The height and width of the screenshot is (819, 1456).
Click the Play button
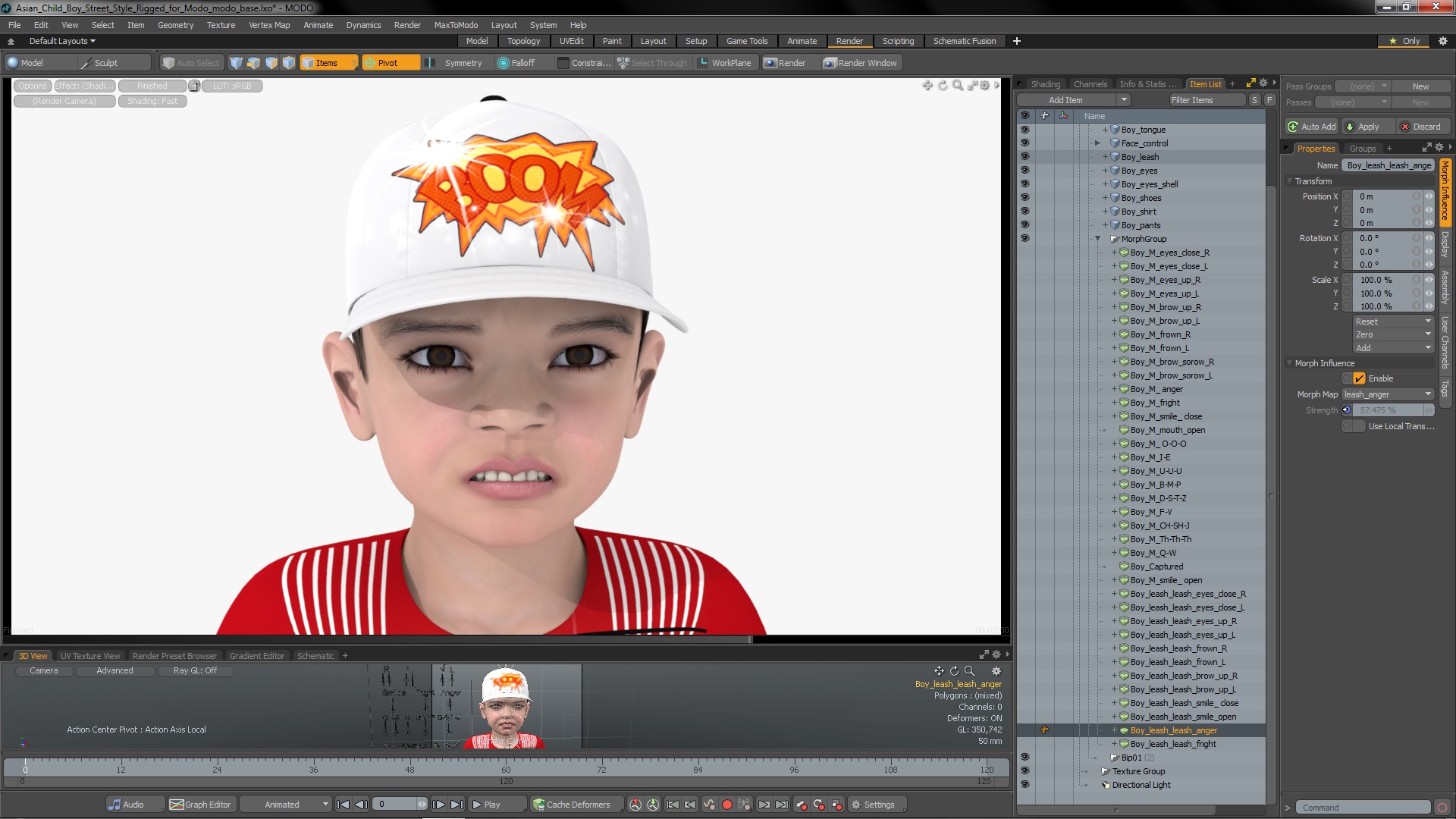tap(497, 805)
